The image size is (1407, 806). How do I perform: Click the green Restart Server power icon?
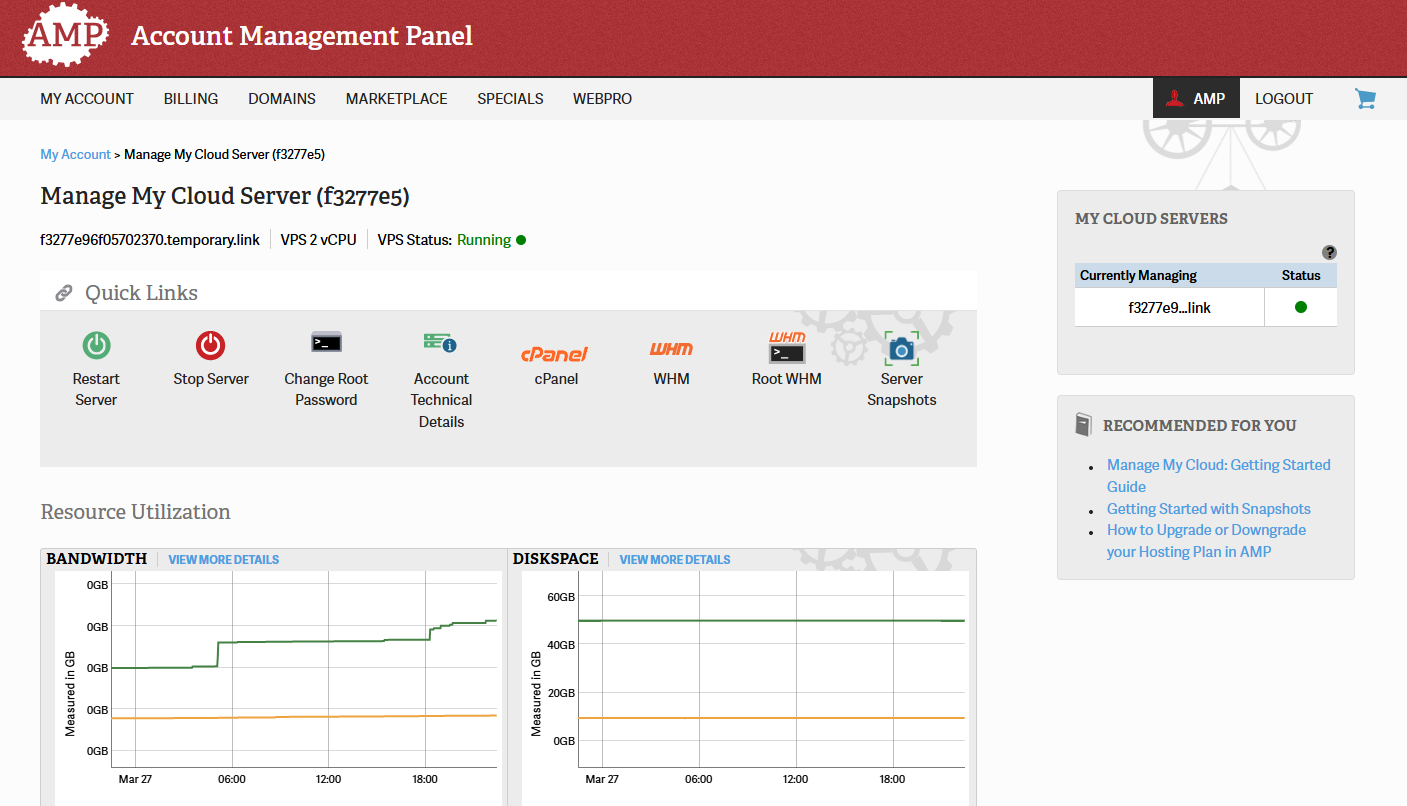pos(96,345)
